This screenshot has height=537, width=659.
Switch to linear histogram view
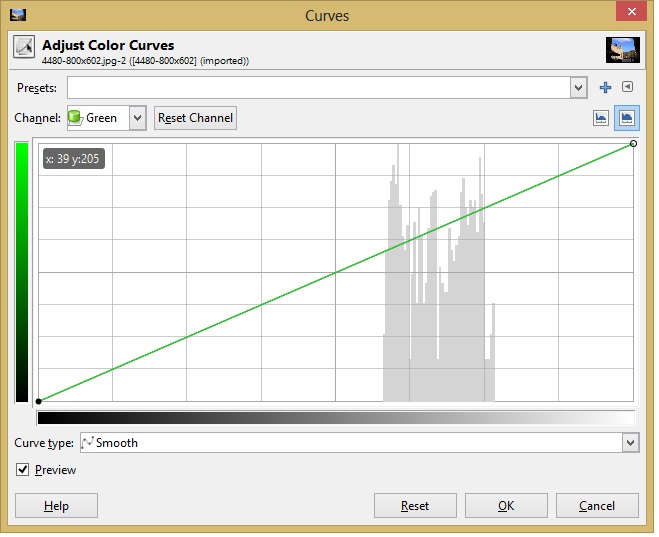point(601,118)
